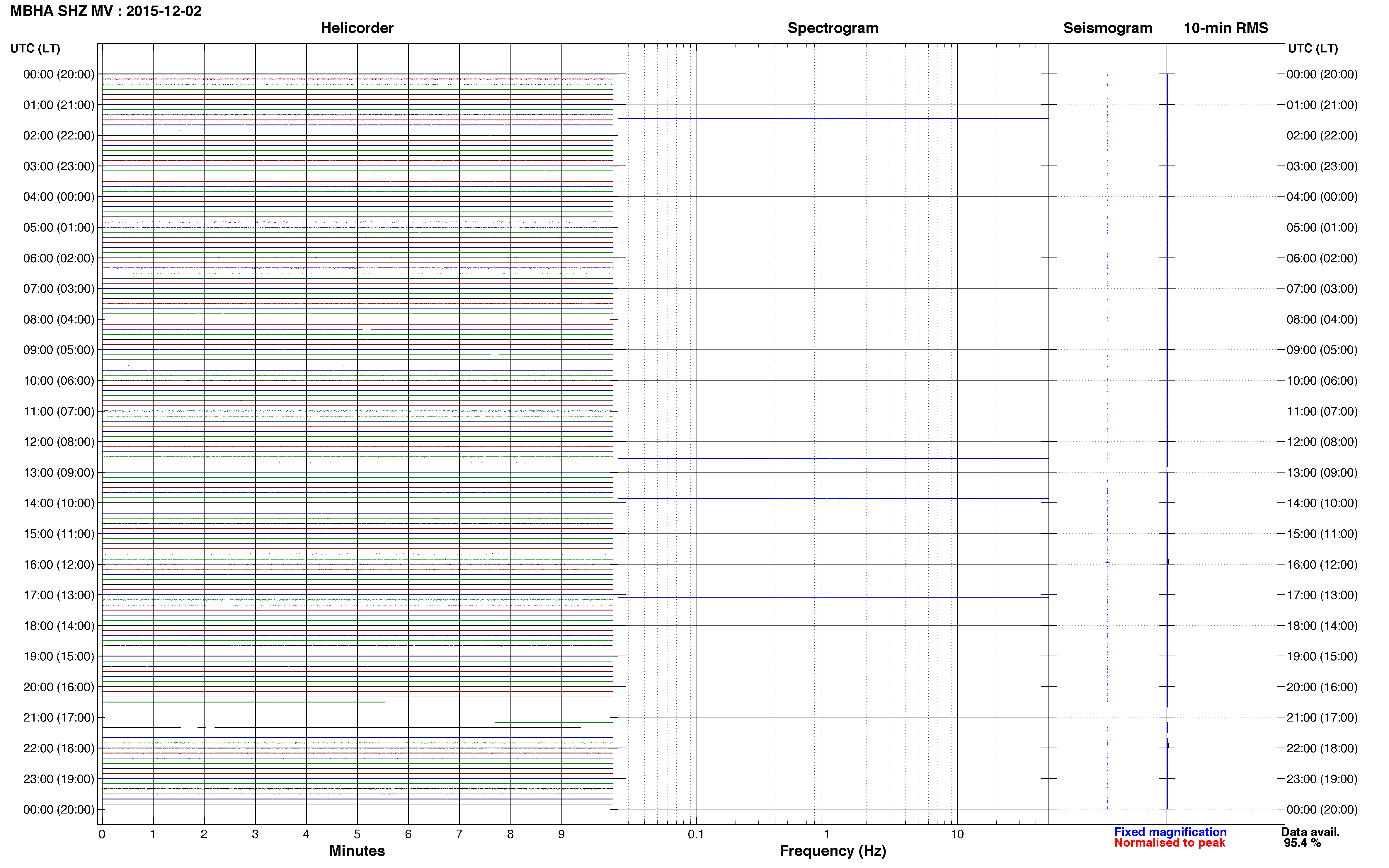Click RMS-side time label '03:00 (23:00)'
The width and height of the screenshot is (1389, 868).
click(x=1322, y=166)
